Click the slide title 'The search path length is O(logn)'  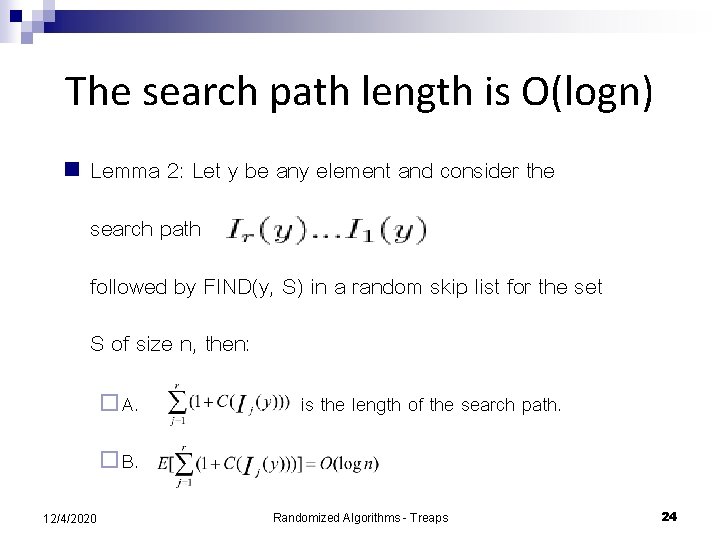pos(358,92)
